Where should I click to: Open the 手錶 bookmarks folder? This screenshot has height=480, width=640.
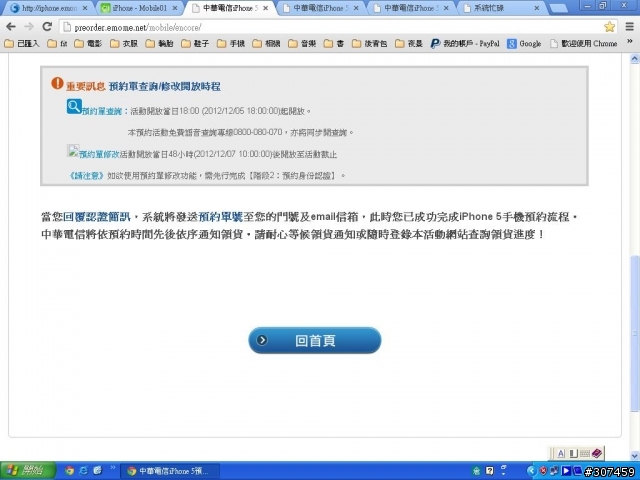click(231, 43)
